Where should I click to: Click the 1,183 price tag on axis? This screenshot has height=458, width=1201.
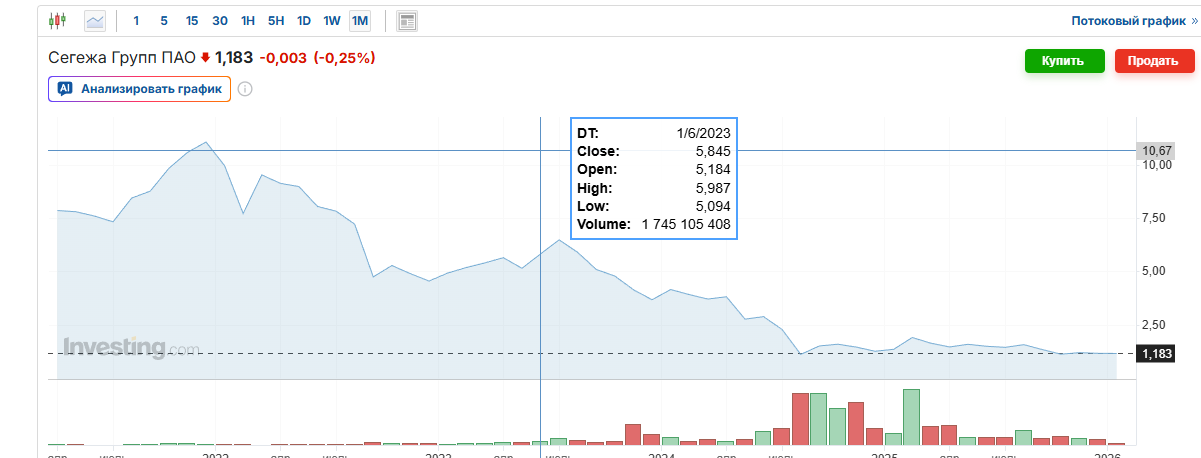click(x=1156, y=353)
